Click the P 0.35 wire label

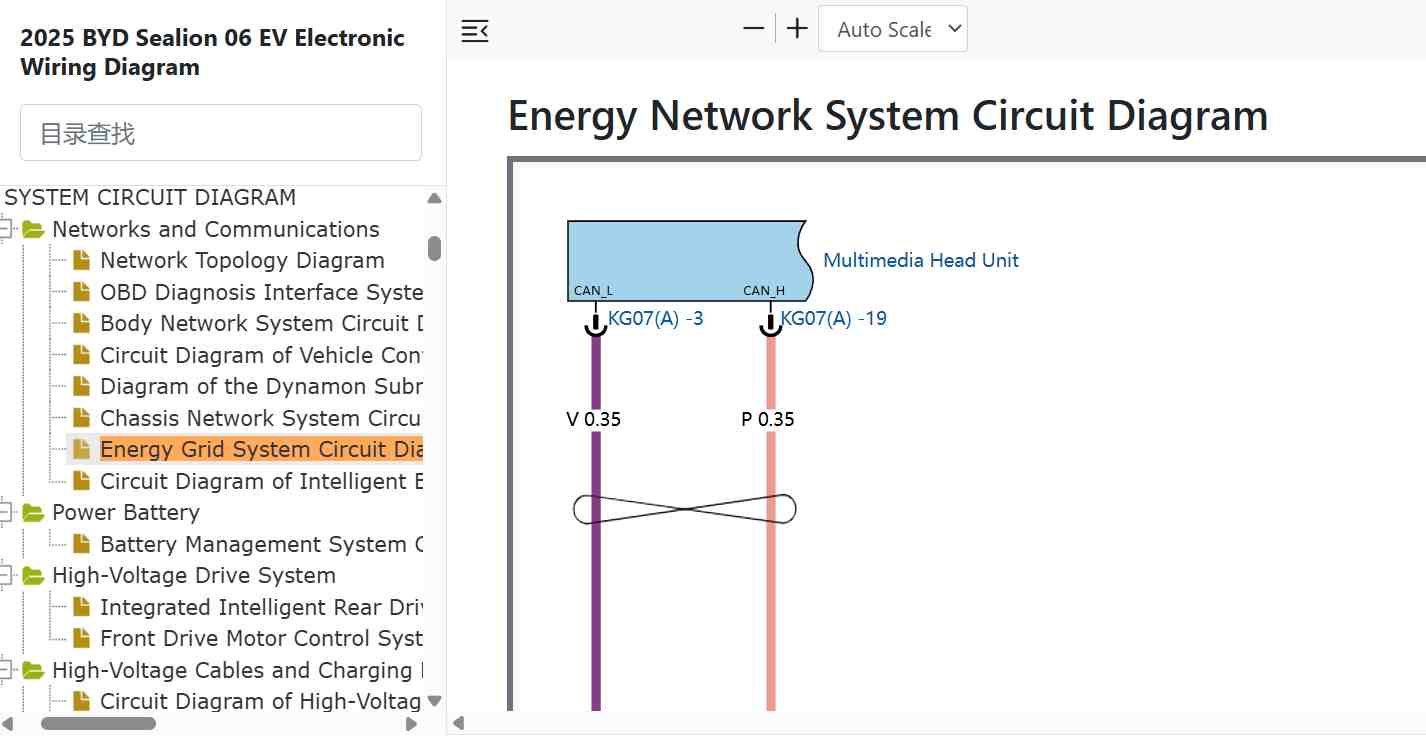click(768, 419)
